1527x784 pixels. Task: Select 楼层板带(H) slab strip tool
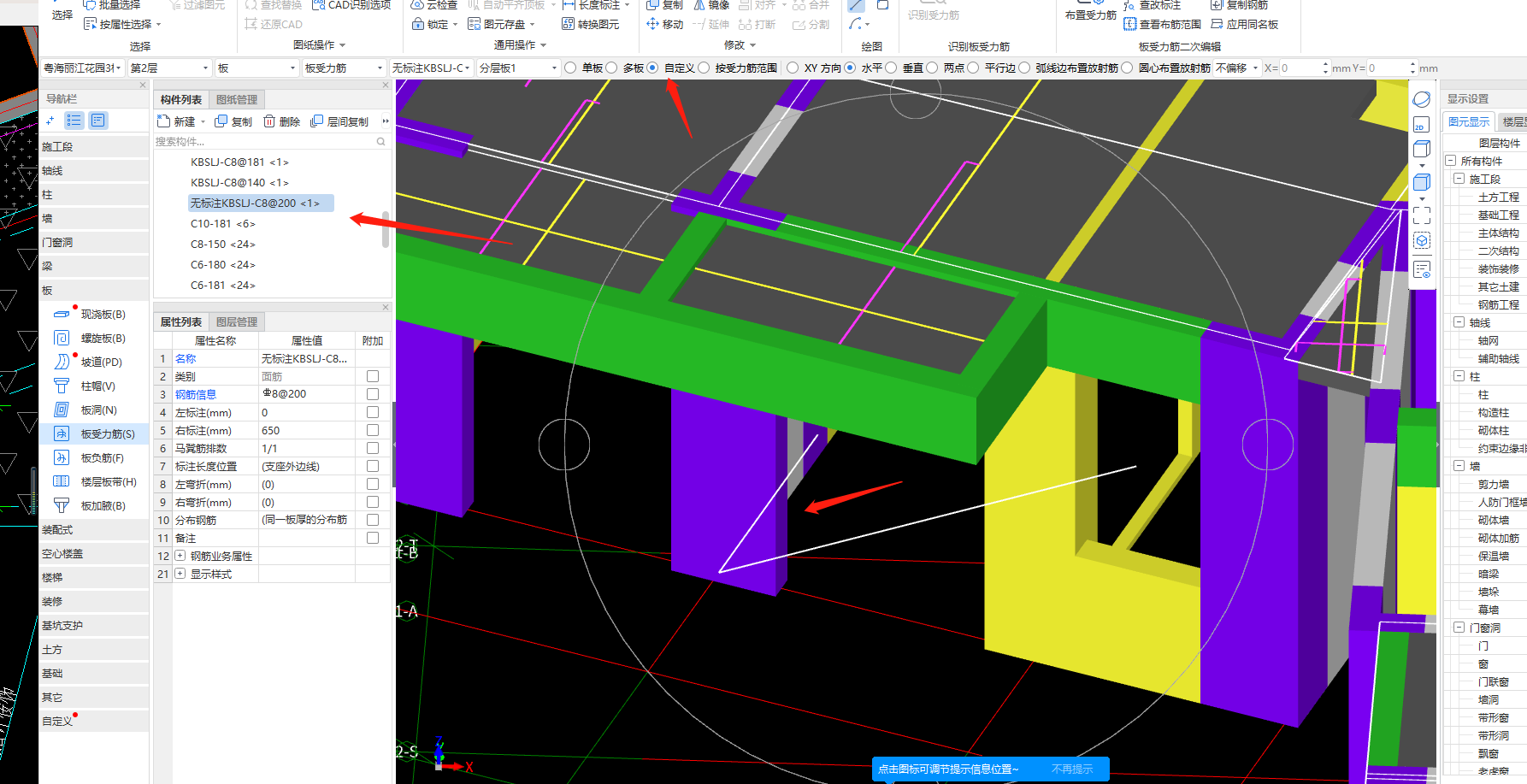click(94, 482)
